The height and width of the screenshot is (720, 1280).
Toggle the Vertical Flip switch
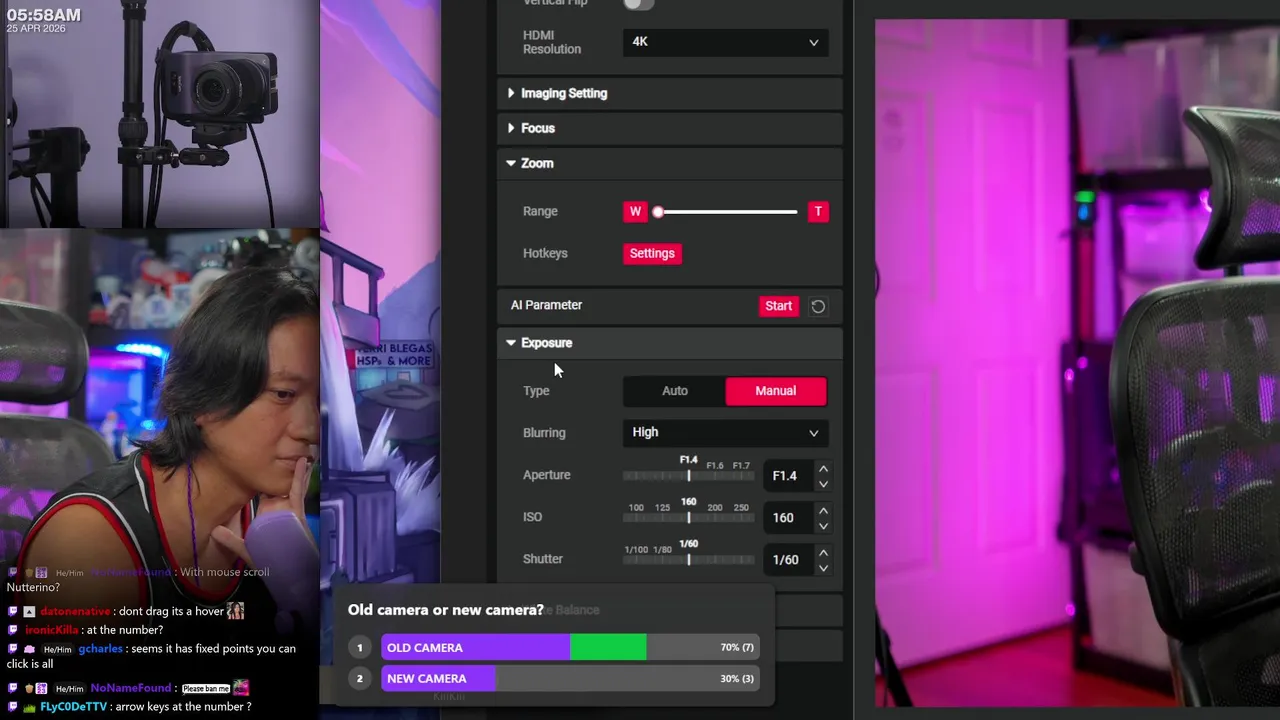638,3
